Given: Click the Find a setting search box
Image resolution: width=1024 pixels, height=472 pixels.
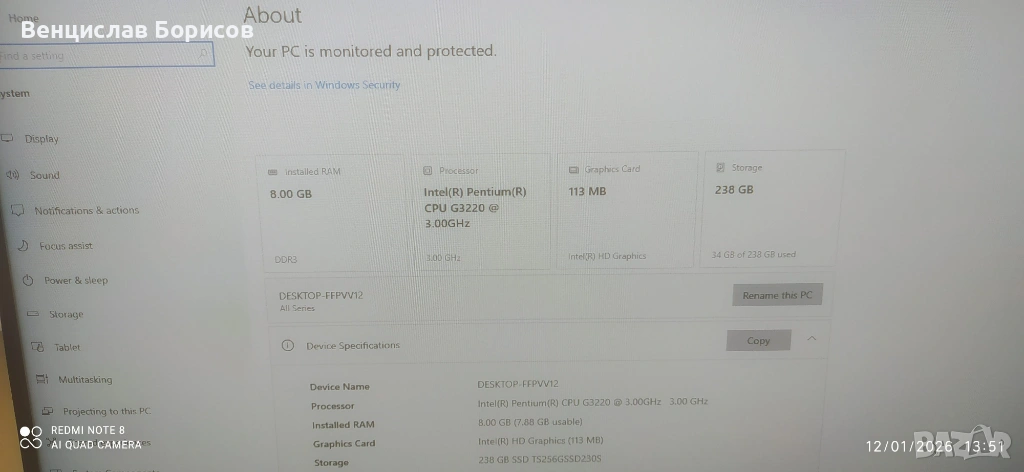Looking at the screenshot, I should 106,54.
